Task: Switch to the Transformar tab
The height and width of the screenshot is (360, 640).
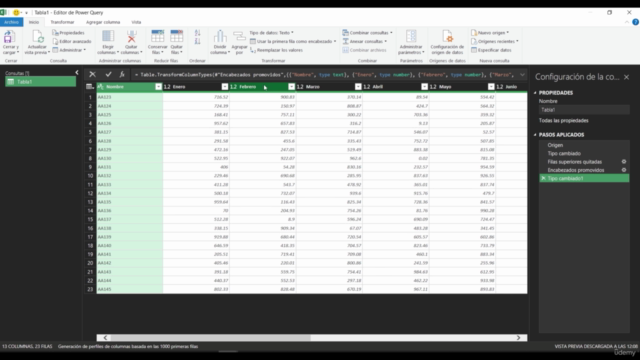Action: pos(62,22)
